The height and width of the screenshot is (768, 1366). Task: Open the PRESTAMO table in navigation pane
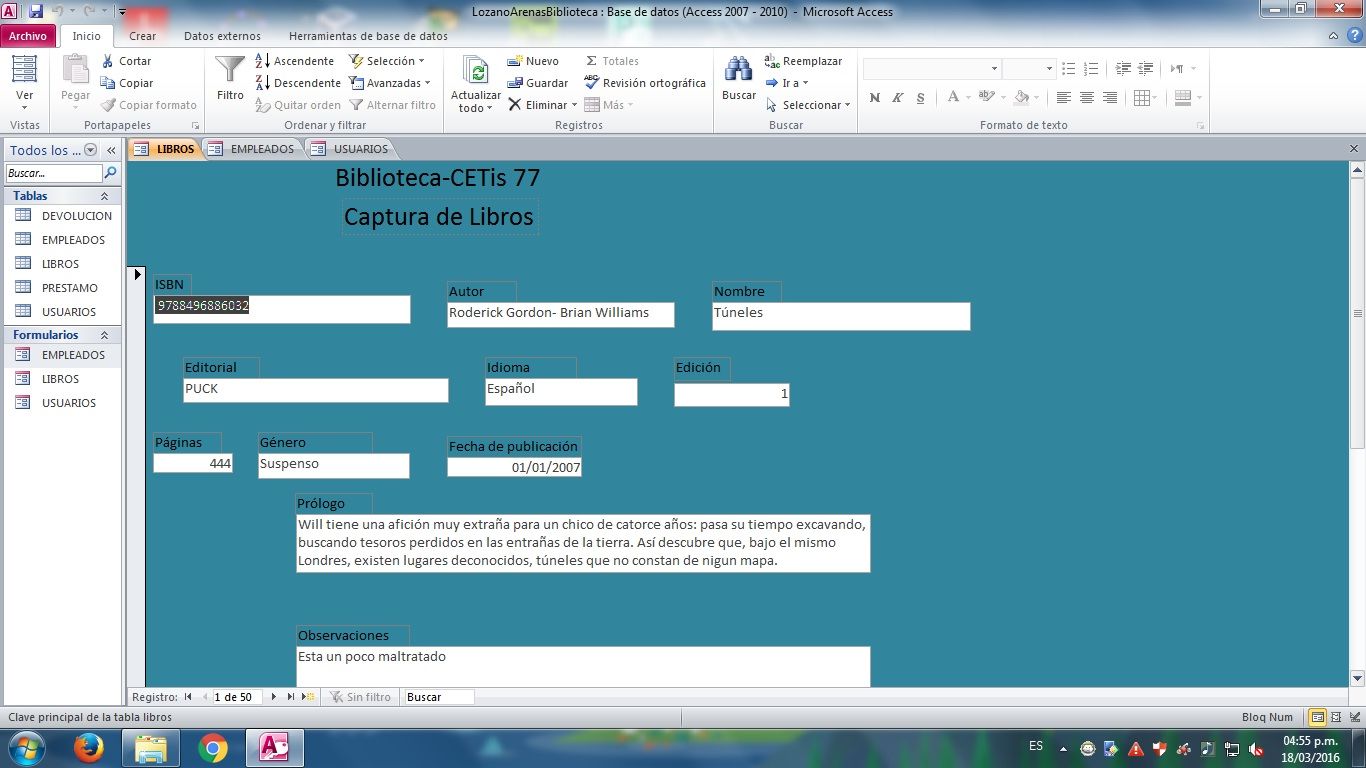click(69, 288)
